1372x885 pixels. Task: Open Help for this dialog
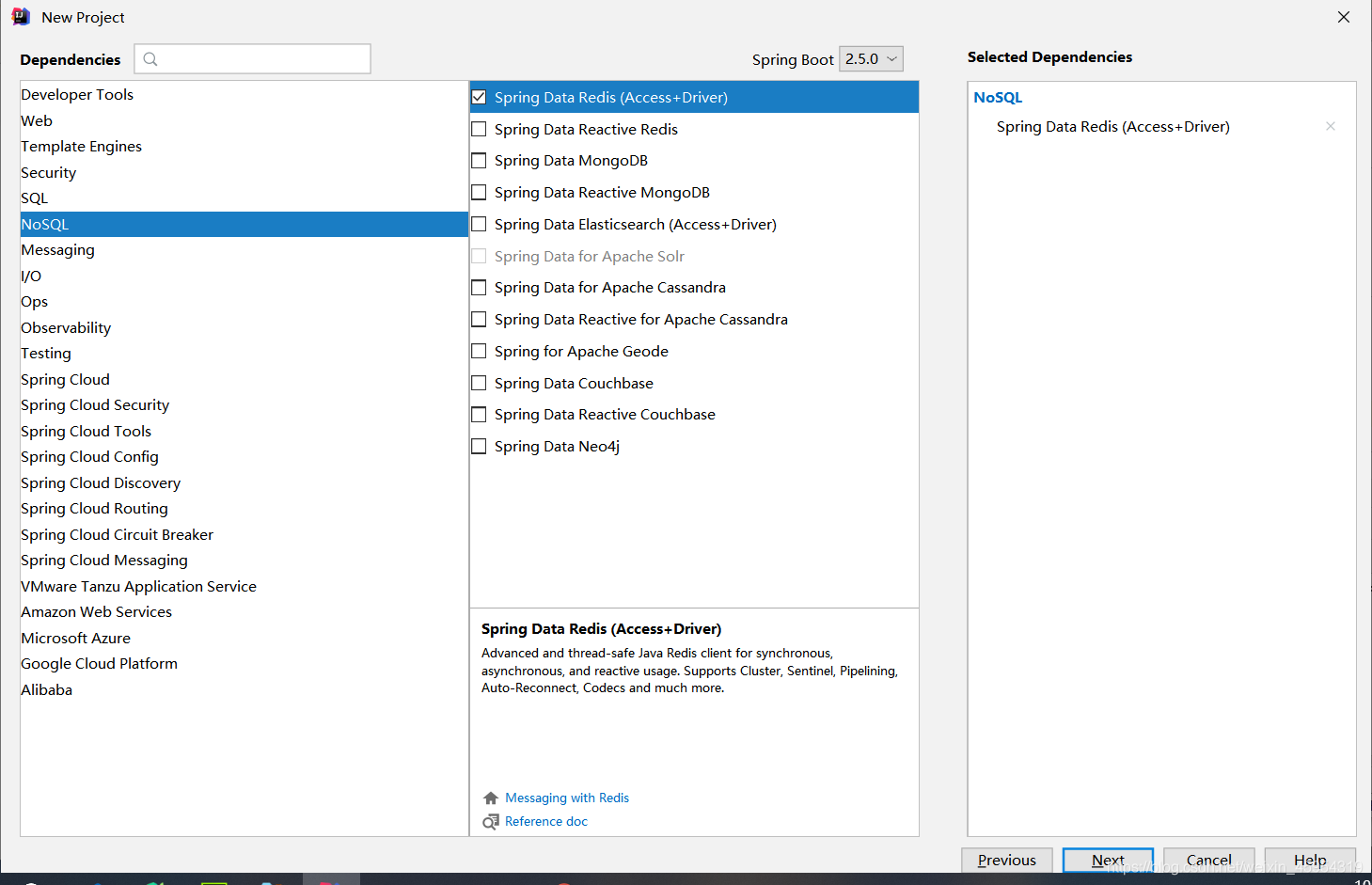tap(1310, 860)
